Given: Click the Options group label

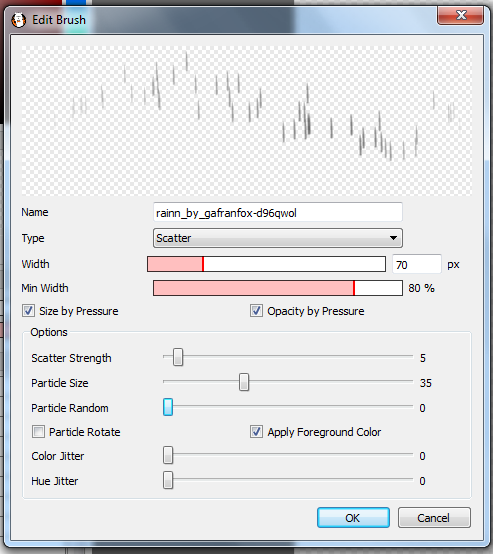Looking at the screenshot, I should (x=49, y=332).
